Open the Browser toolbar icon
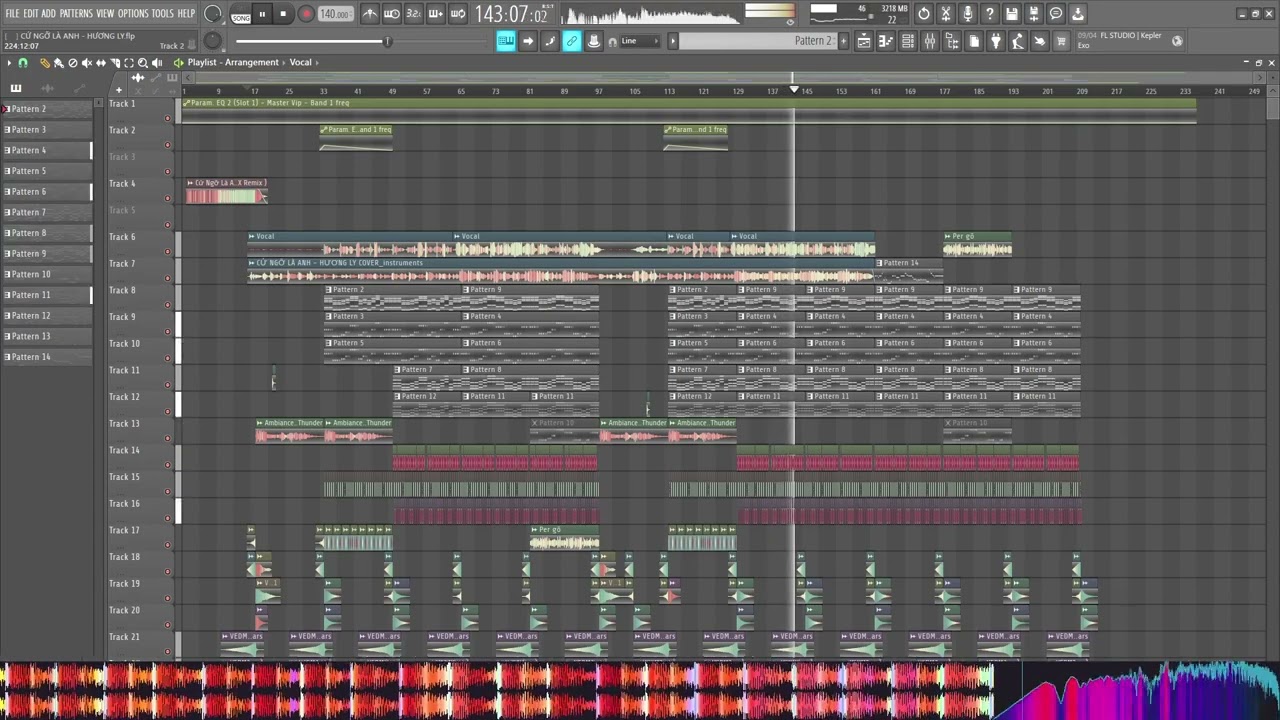 coord(952,41)
